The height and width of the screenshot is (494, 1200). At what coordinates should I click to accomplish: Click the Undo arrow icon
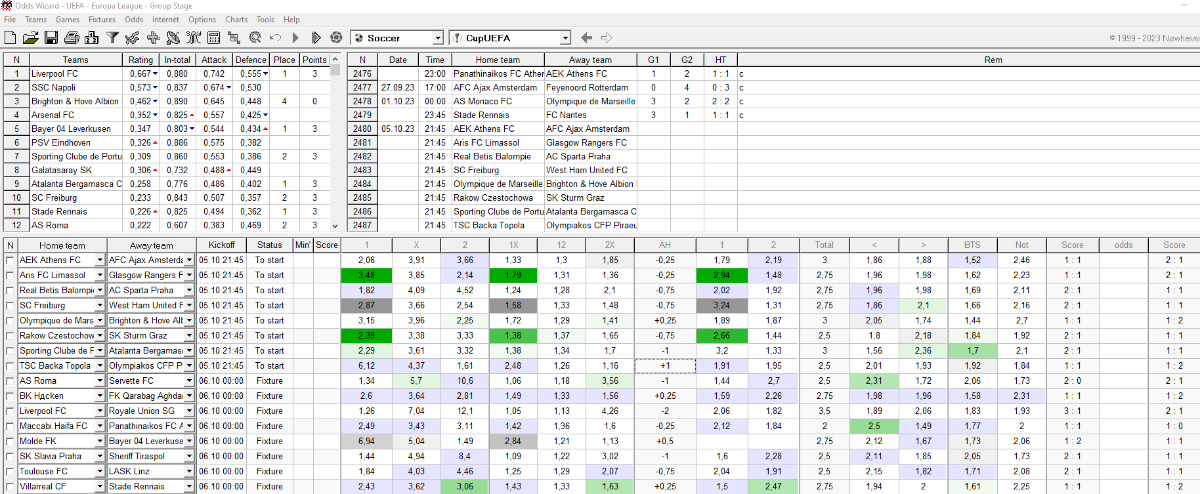point(275,38)
